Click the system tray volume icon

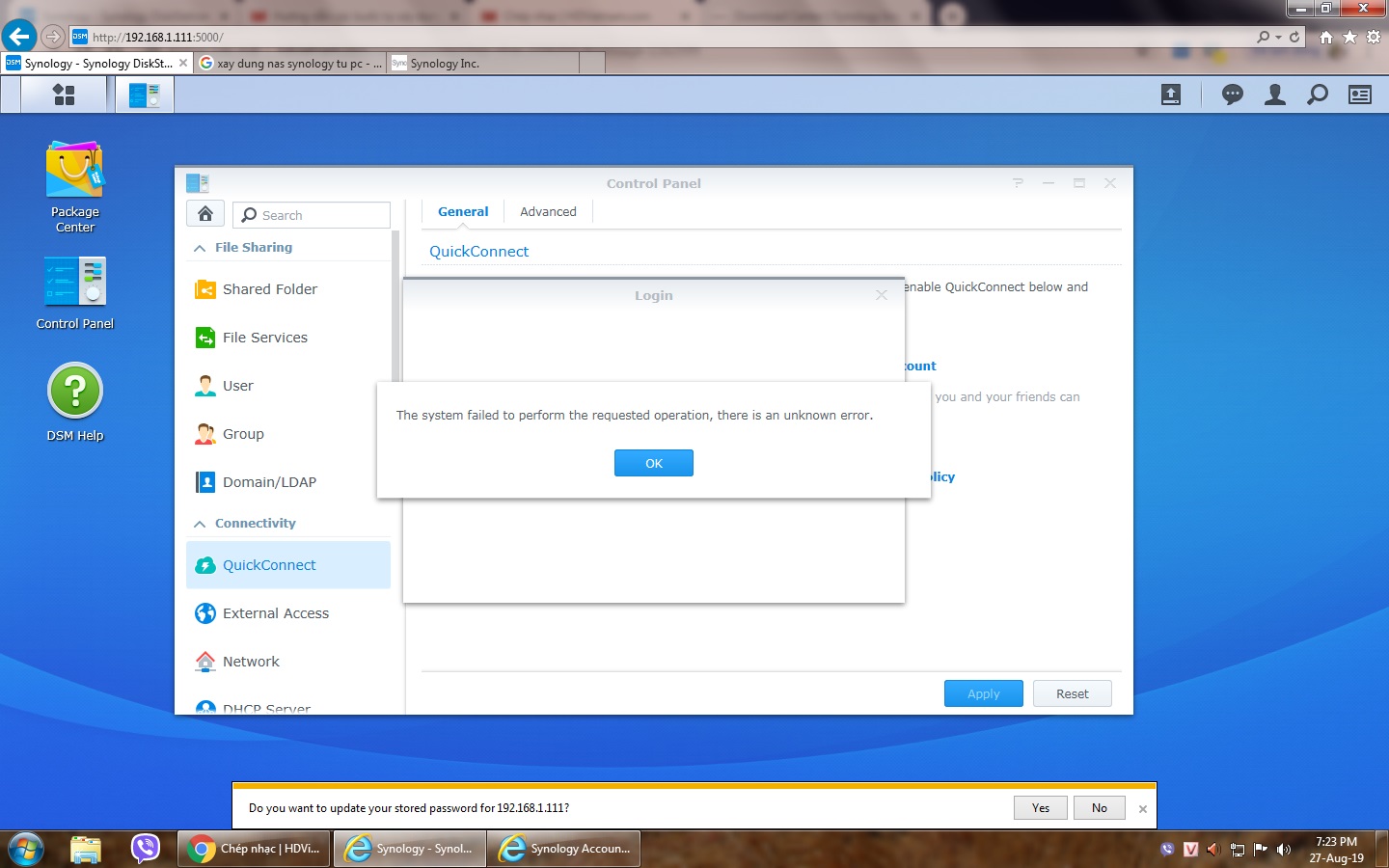pyautogui.click(x=1283, y=850)
